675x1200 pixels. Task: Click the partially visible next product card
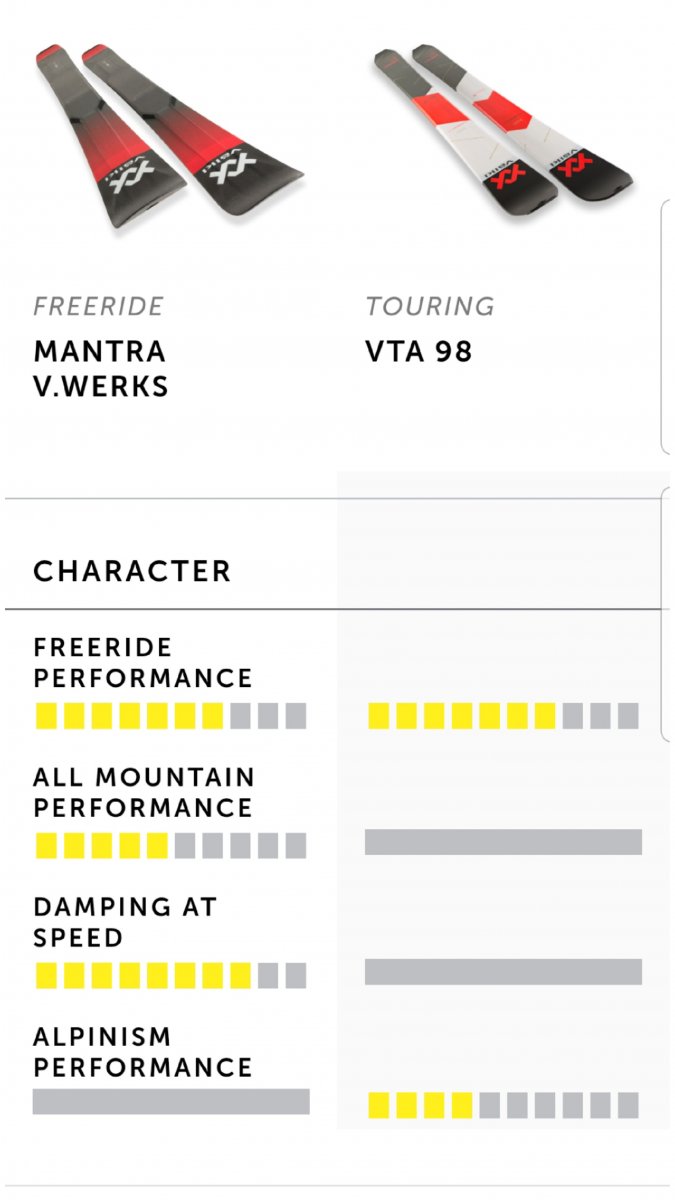667,328
